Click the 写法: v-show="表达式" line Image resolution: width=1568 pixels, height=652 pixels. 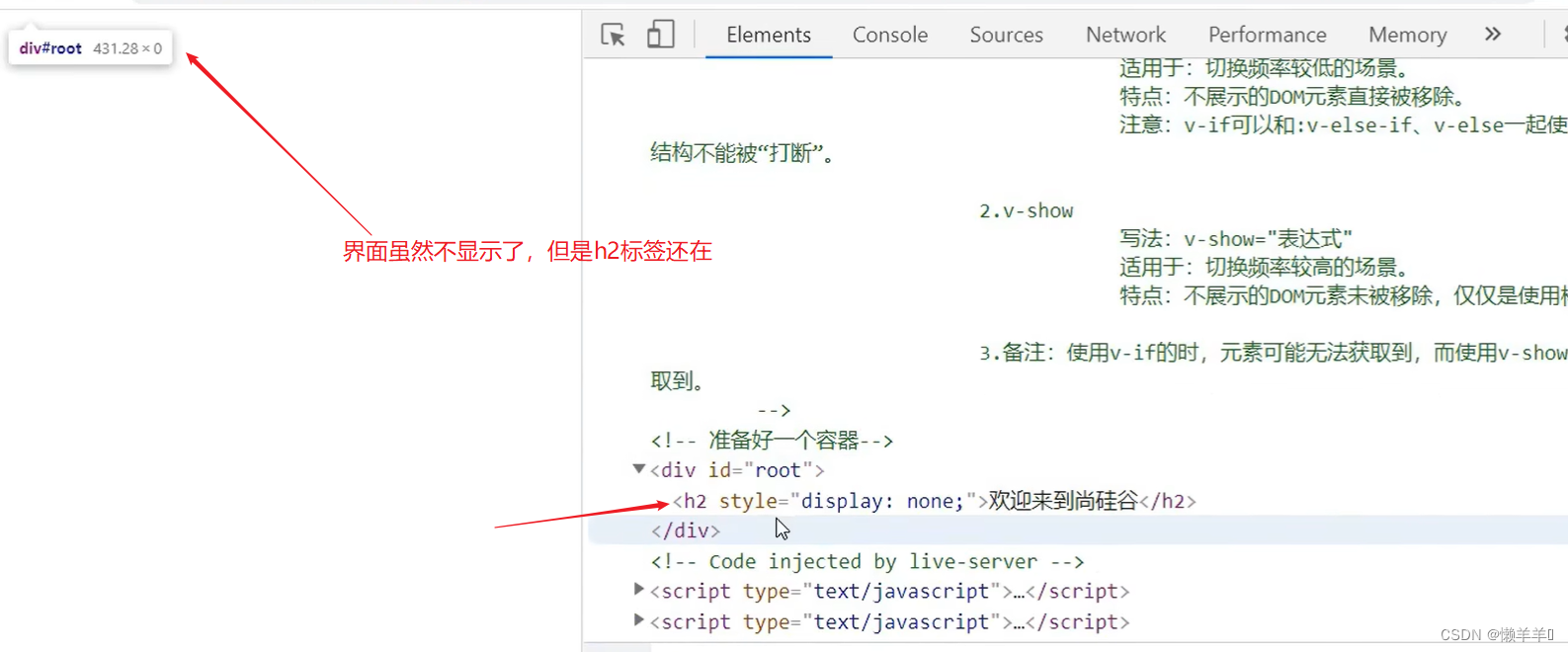point(1236,239)
